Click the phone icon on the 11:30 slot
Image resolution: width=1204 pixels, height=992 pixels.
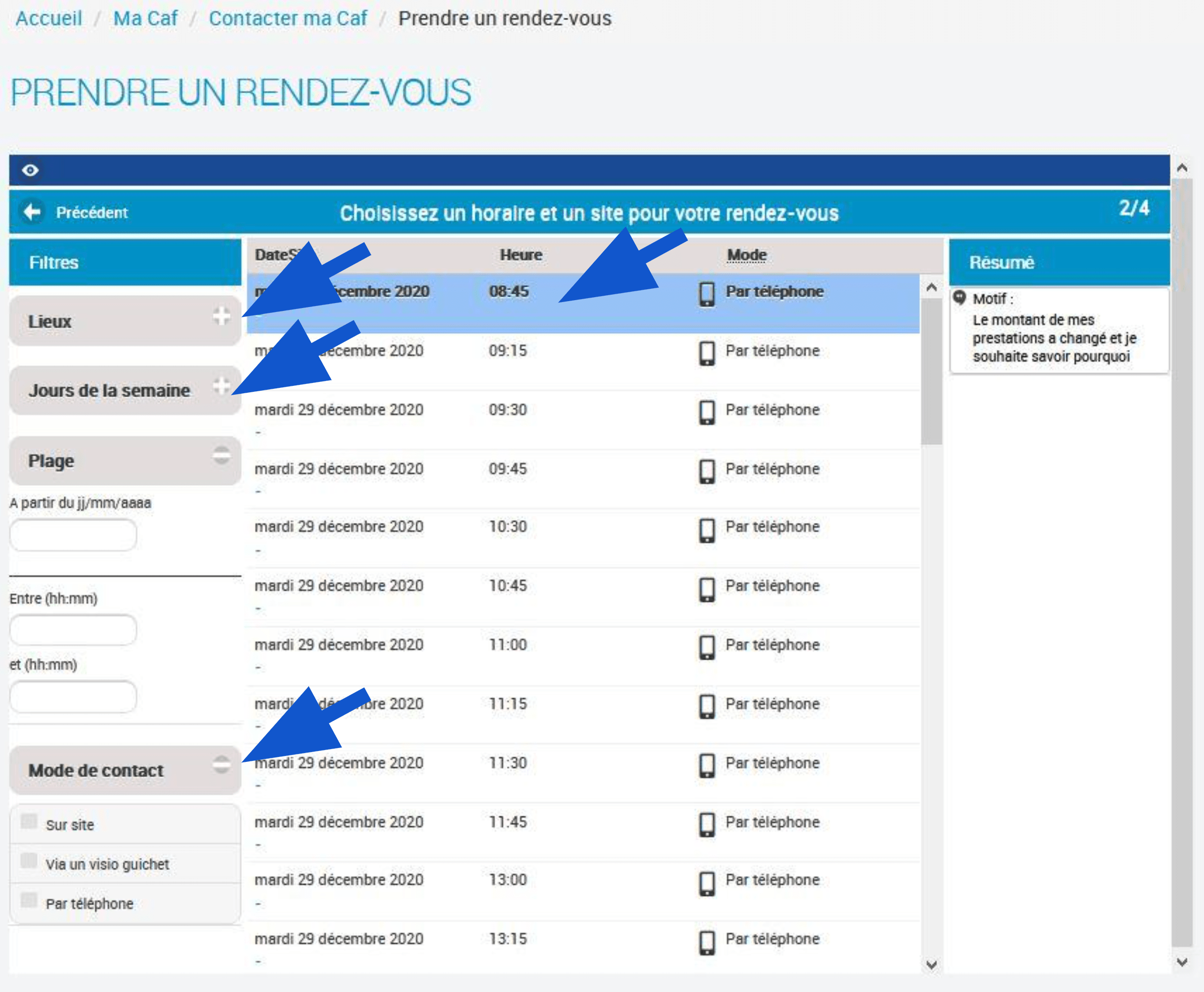click(707, 766)
